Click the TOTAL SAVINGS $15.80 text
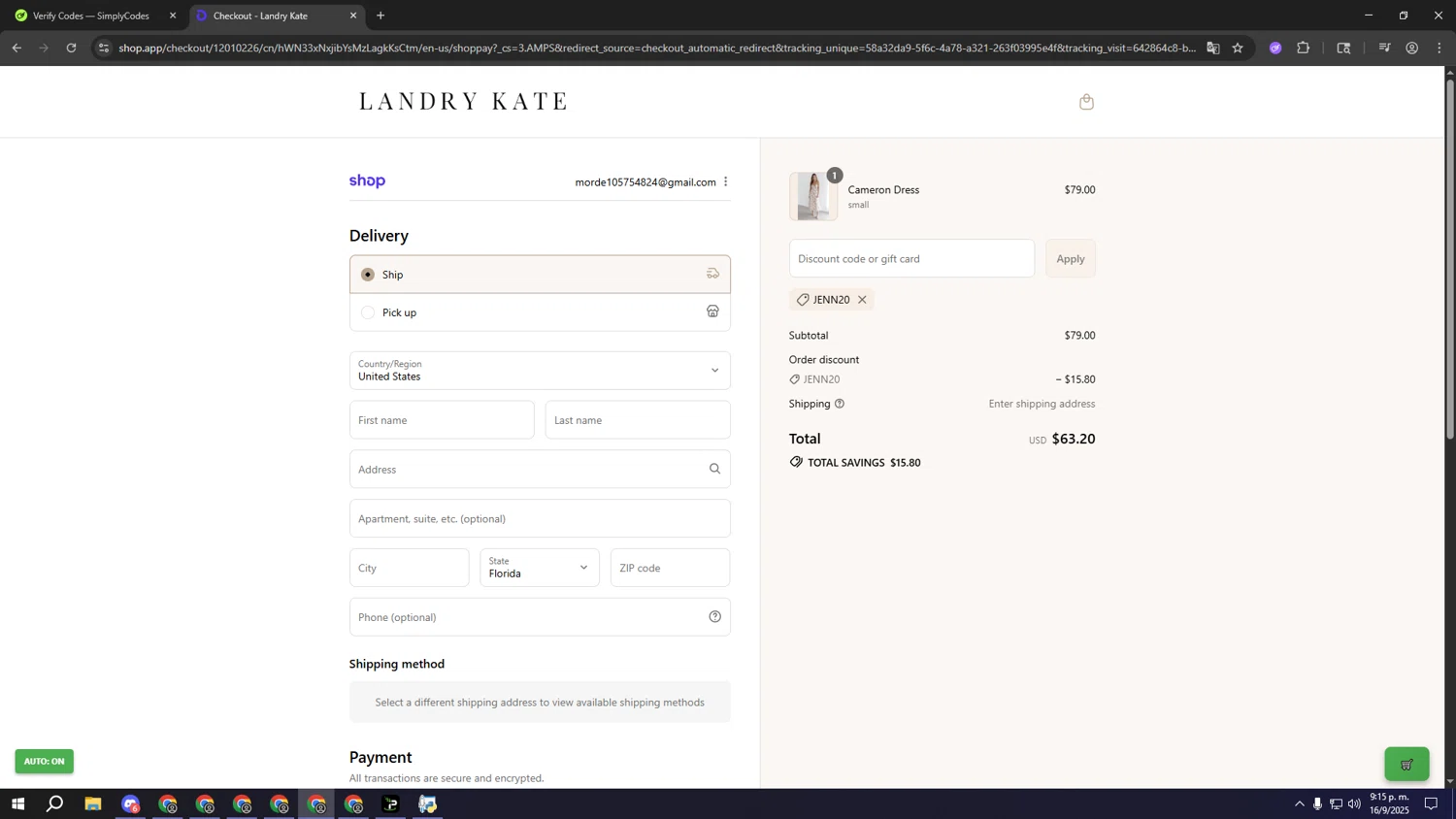Viewport: 1456px width, 819px height. pyautogui.click(x=864, y=463)
